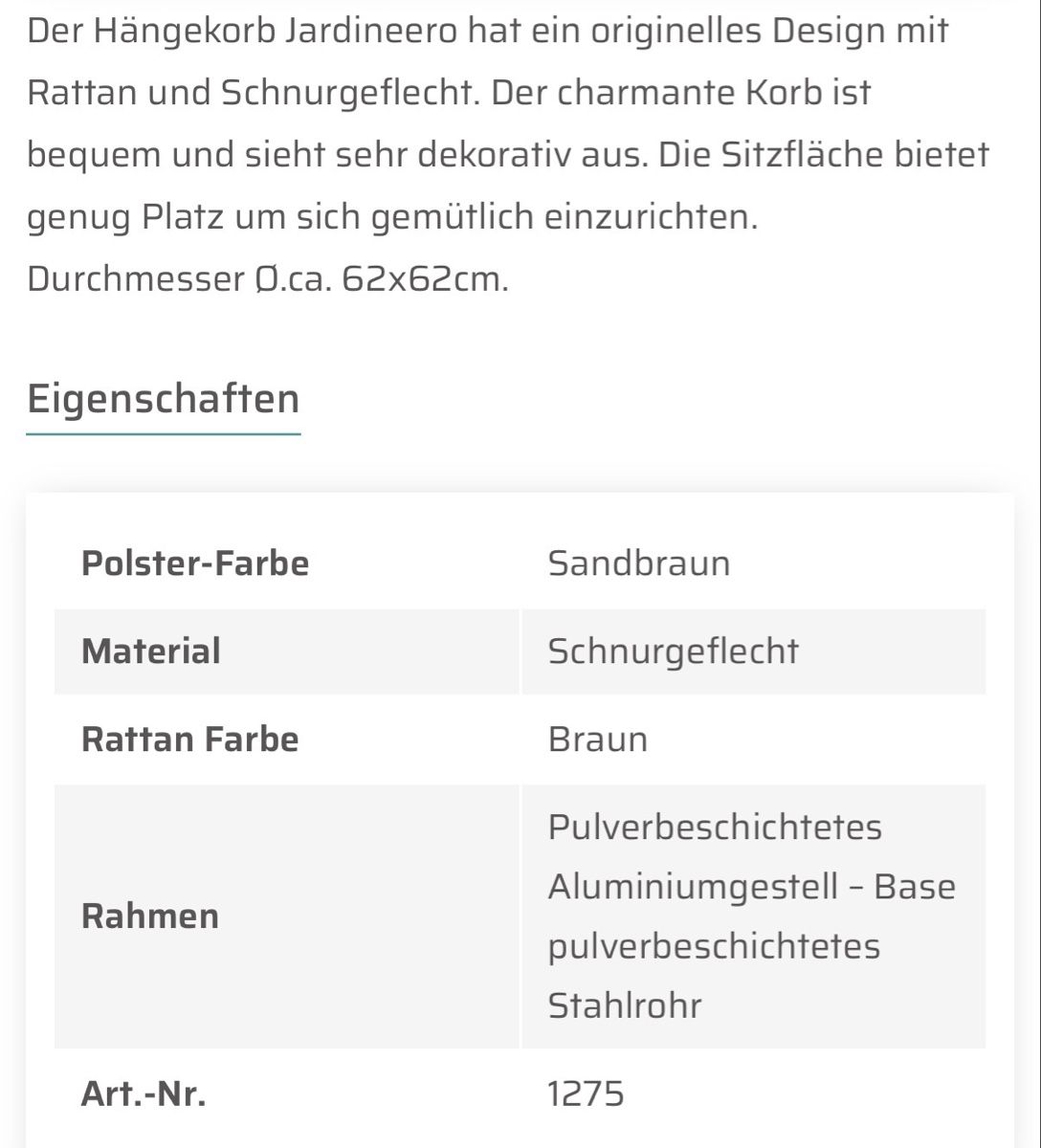Click the phrase 'gemütlich einzurichten' in description
1041x1148 pixels.
[x=565, y=218]
